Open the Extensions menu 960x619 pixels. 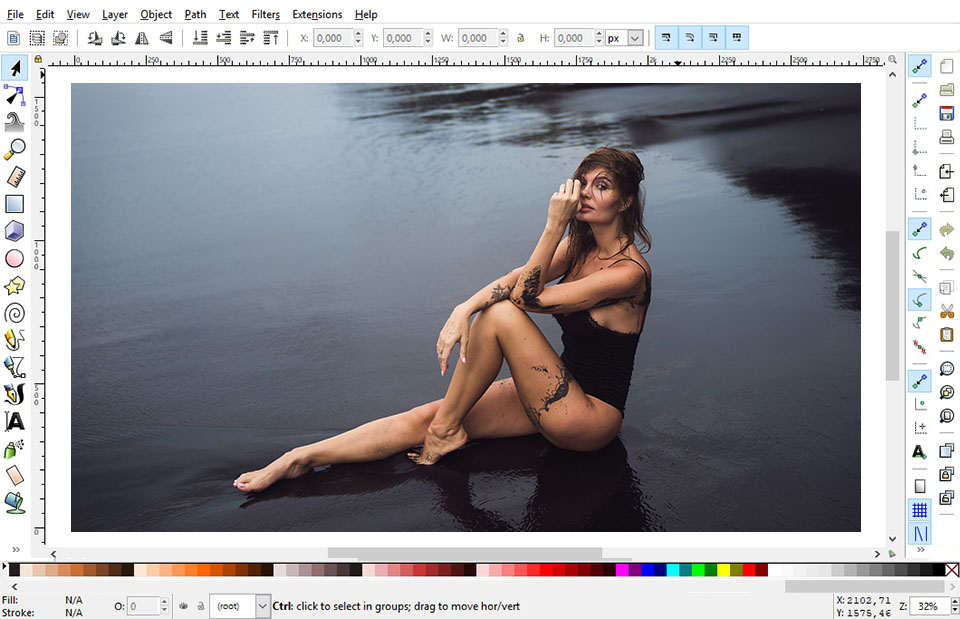tap(317, 14)
